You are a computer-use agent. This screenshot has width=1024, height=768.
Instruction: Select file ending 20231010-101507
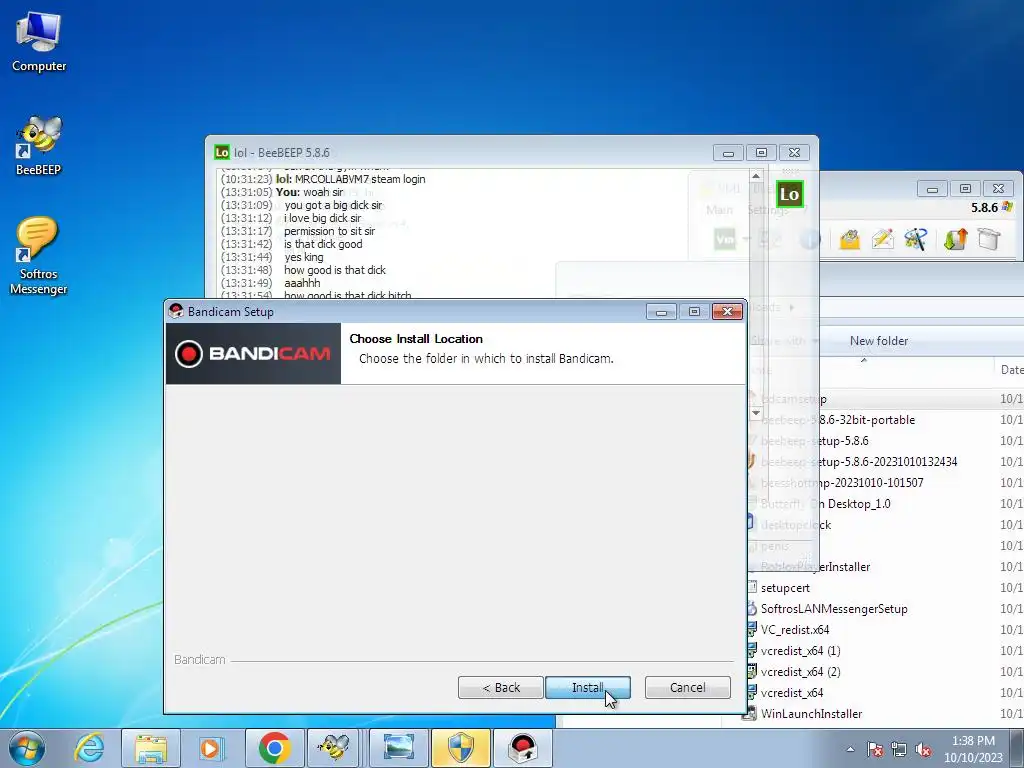(841, 483)
